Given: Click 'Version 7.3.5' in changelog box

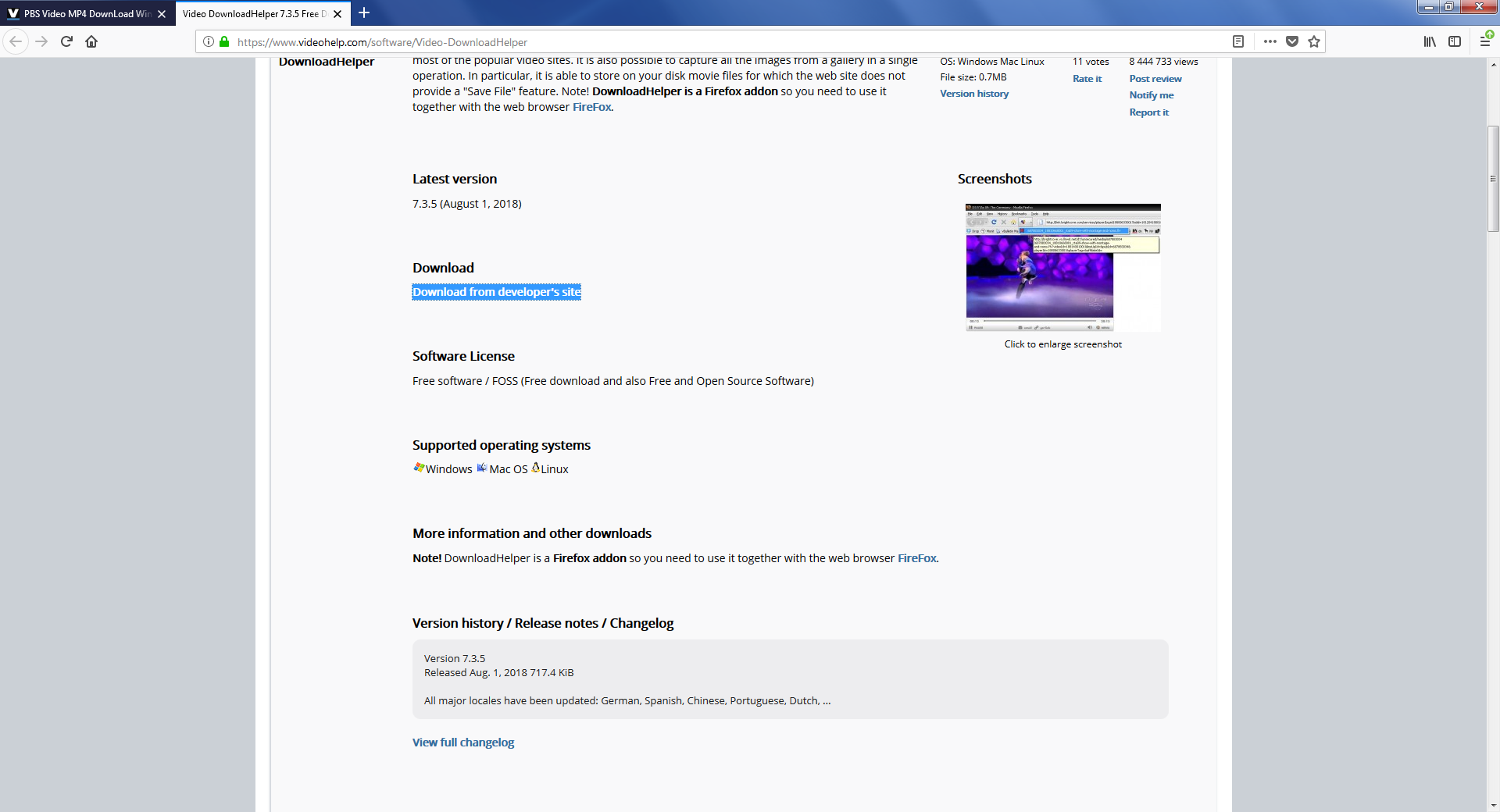Looking at the screenshot, I should (x=455, y=659).
